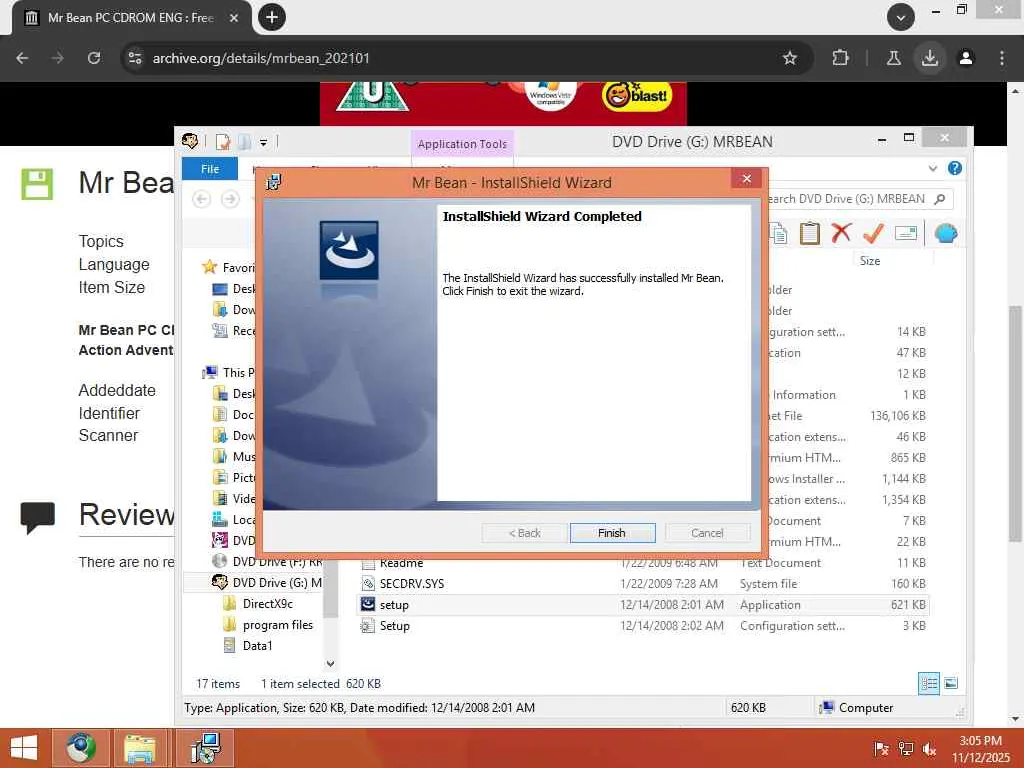
Task: Open a new Chrome tab
Action: (272, 17)
